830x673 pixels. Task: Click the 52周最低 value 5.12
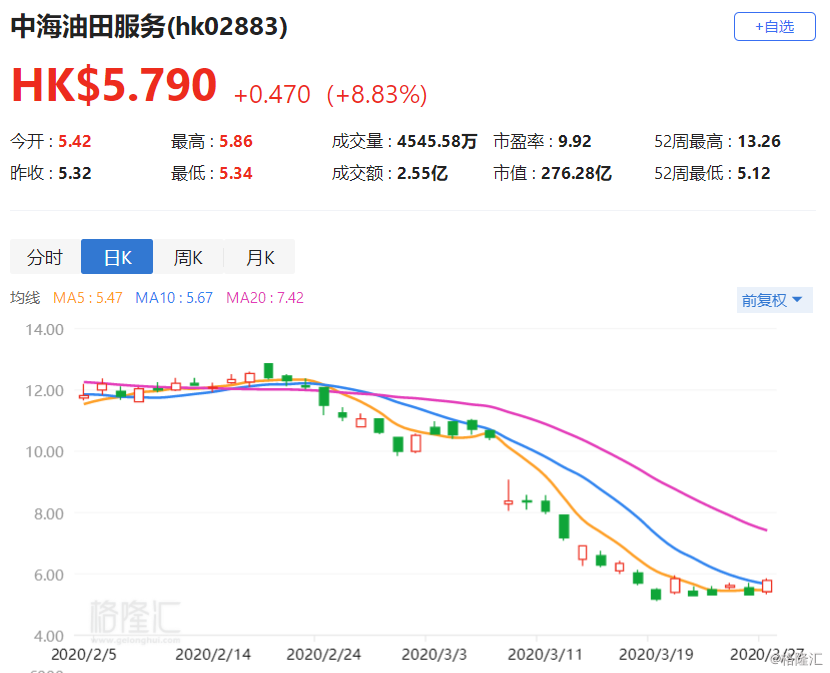[754, 173]
